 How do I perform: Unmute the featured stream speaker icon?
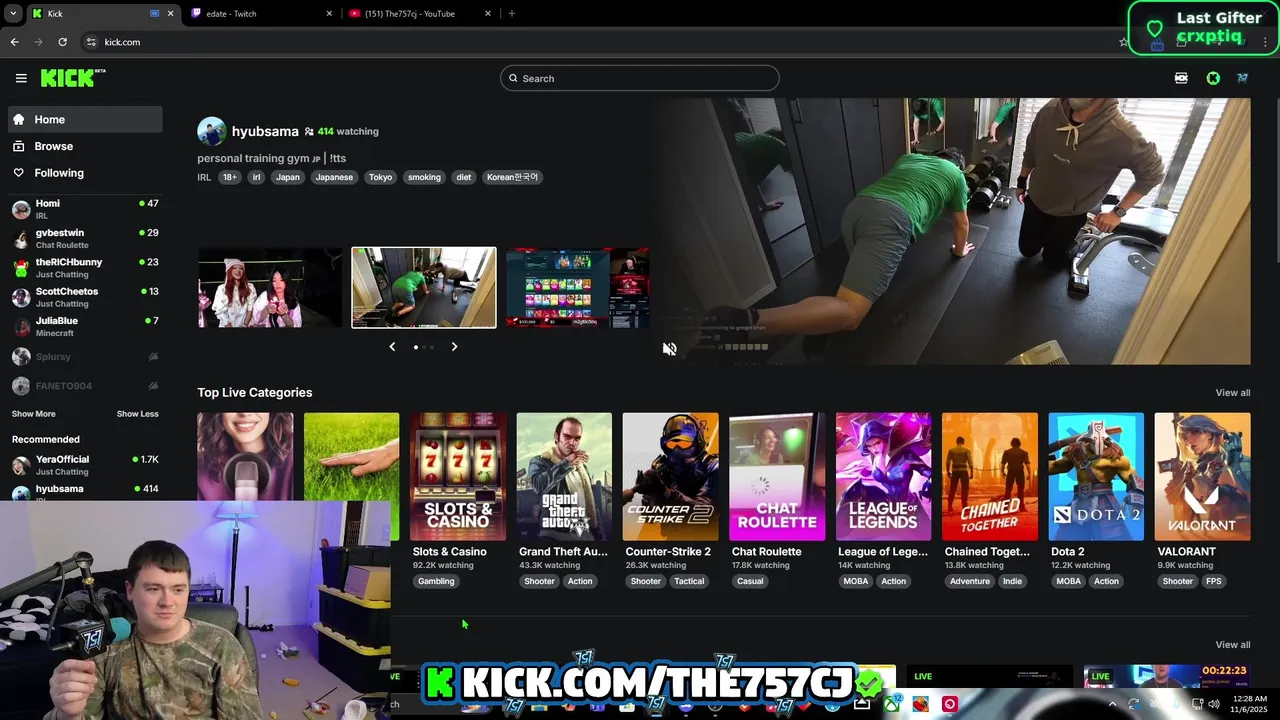[x=670, y=349]
